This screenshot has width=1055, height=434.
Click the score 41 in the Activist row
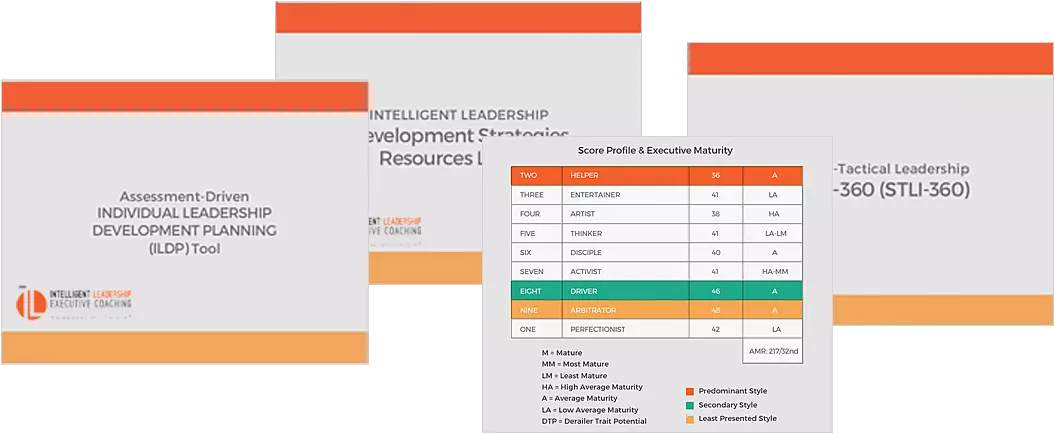[x=715, y=271]
